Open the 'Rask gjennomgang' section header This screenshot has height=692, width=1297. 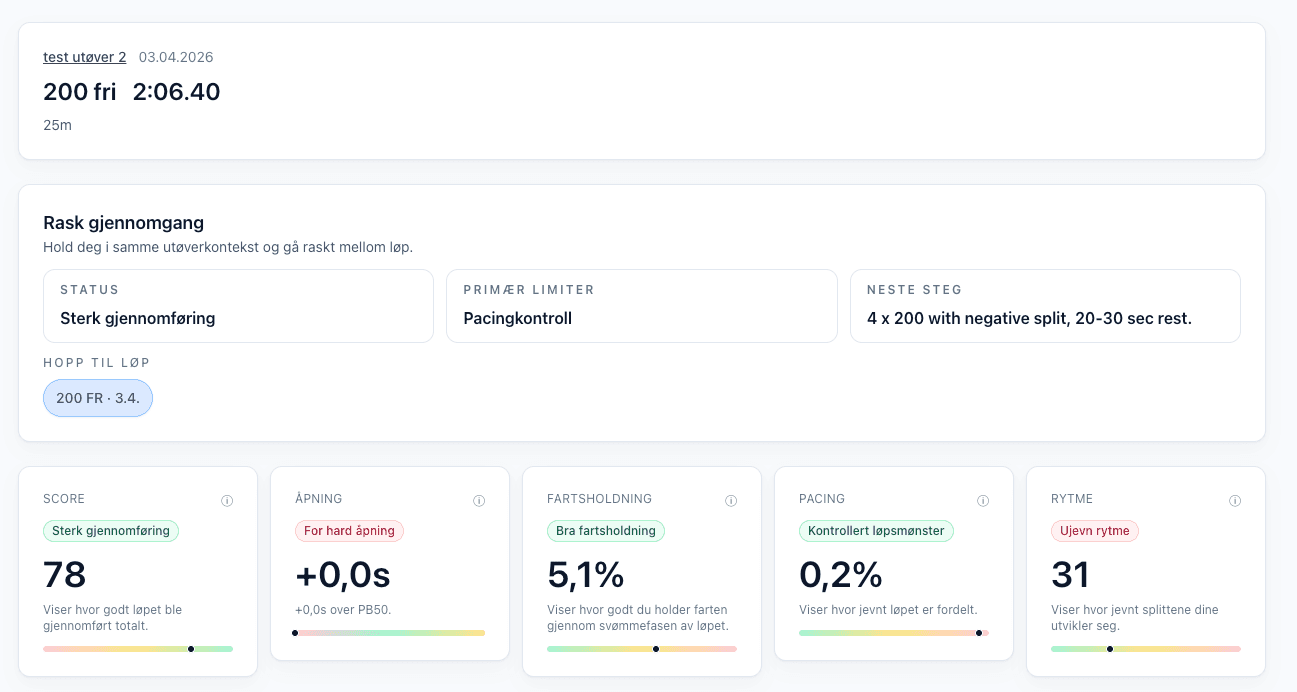(x=123, y=223)
